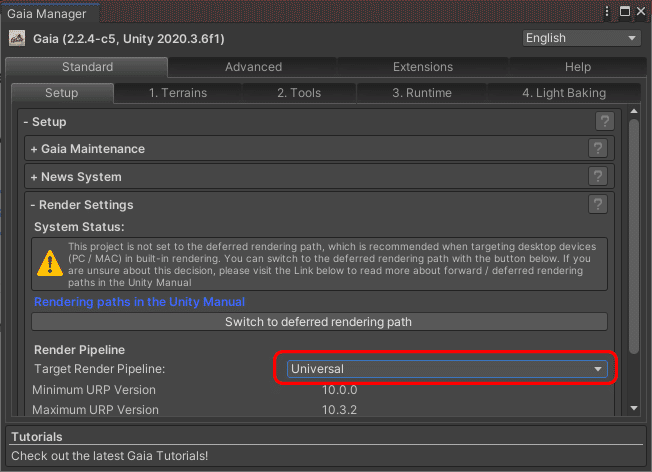Open help for Render Settings
This screenshot has height=472, width=652.
598,204
